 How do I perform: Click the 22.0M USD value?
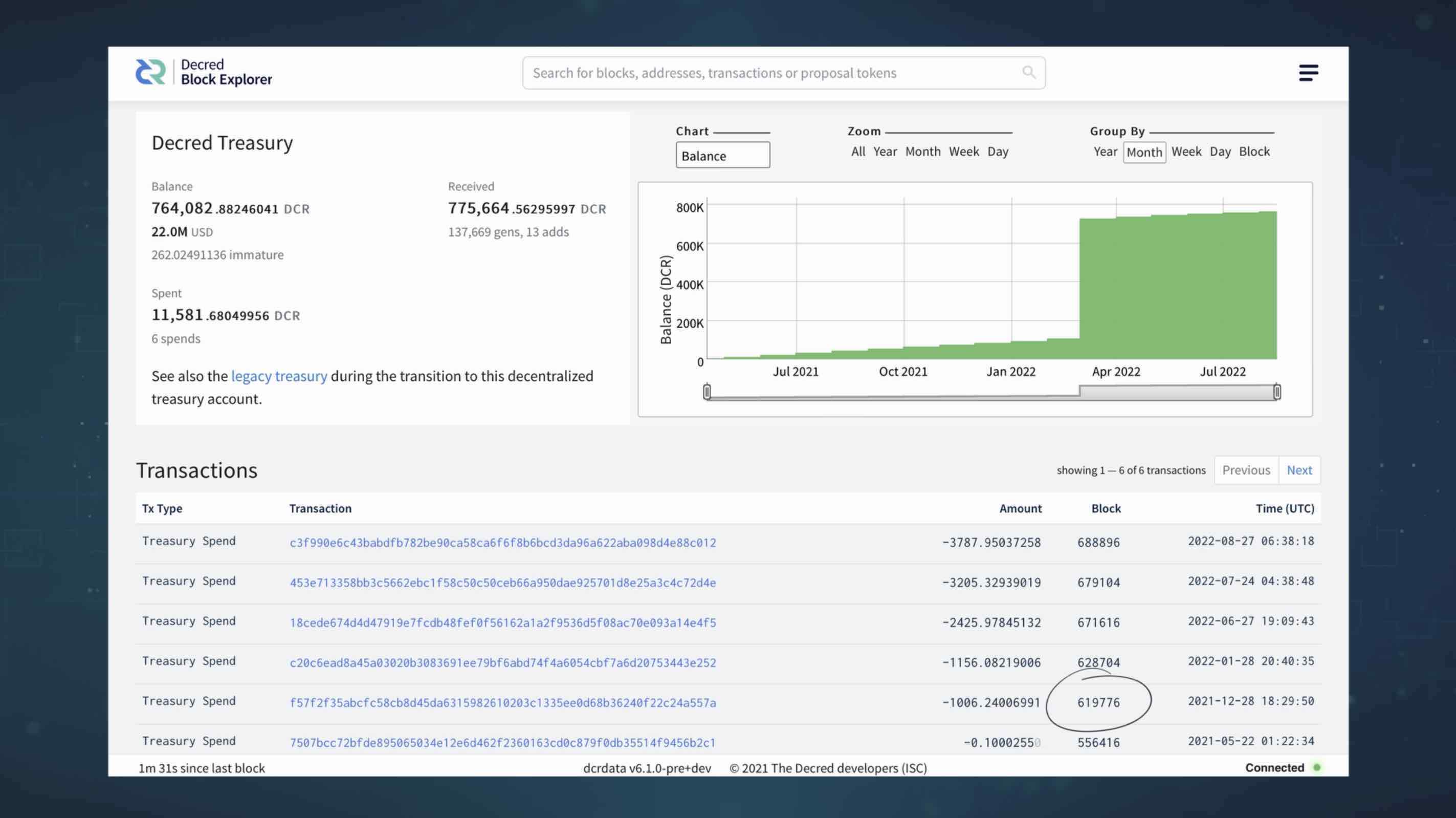pos(182,232)
